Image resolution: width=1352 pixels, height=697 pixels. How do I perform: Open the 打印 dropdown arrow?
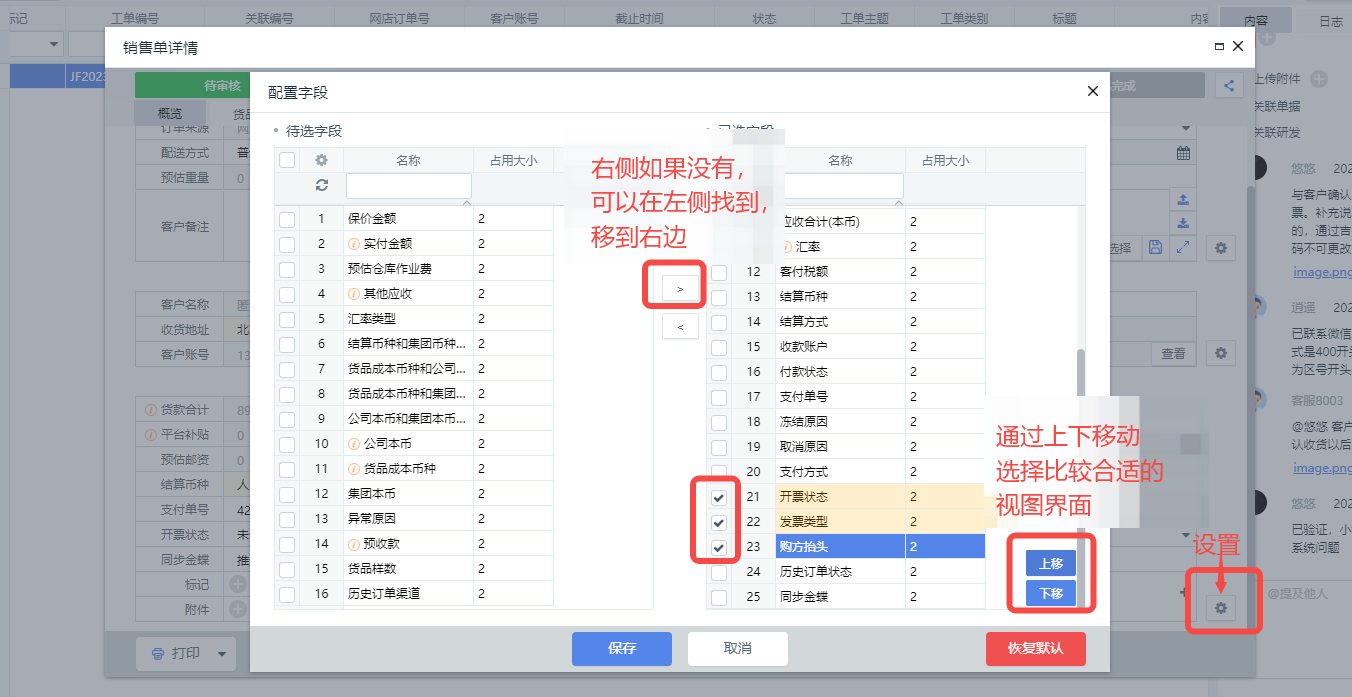[221, 654]
